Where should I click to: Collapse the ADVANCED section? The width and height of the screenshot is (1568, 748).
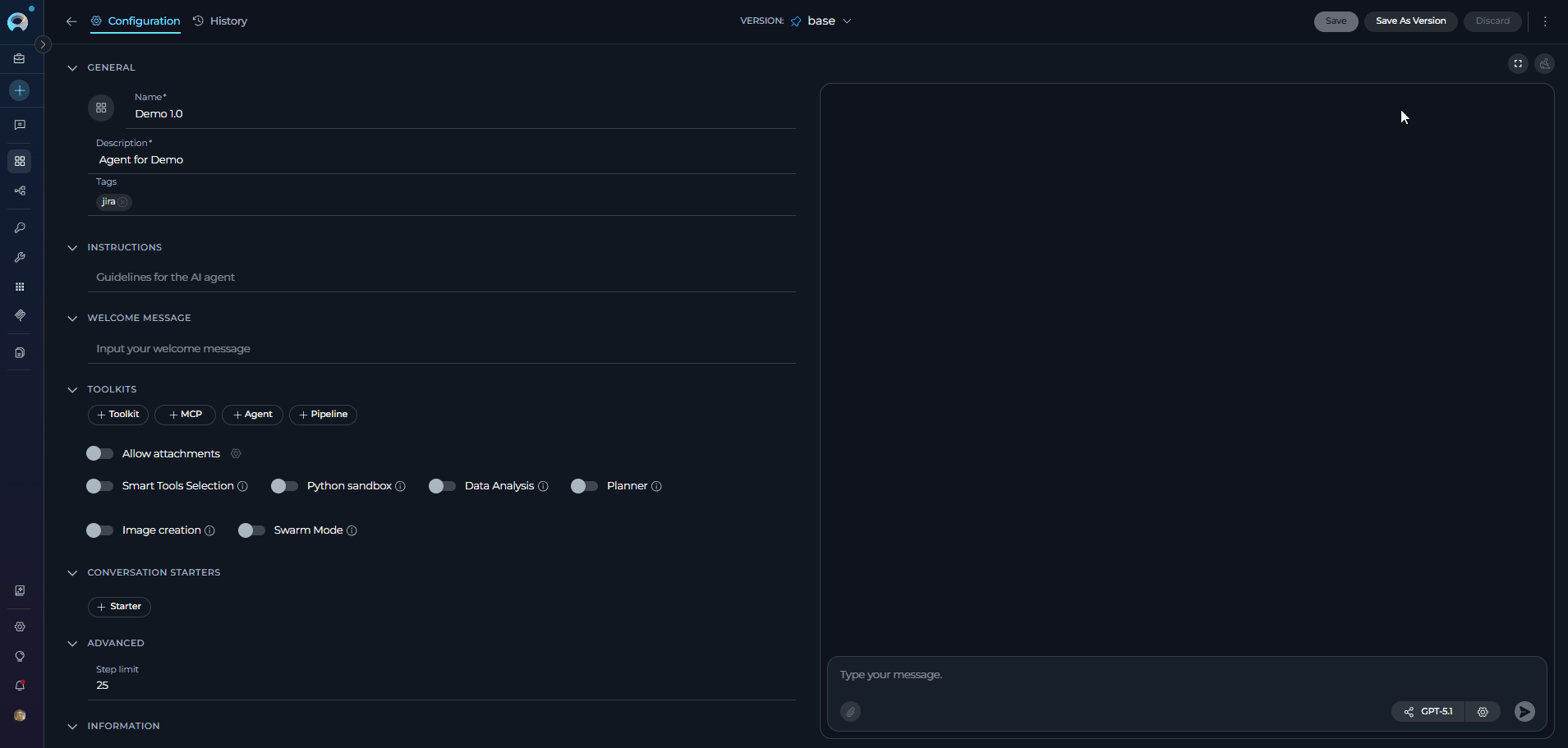pyautogui.click(x=72, y=644)
